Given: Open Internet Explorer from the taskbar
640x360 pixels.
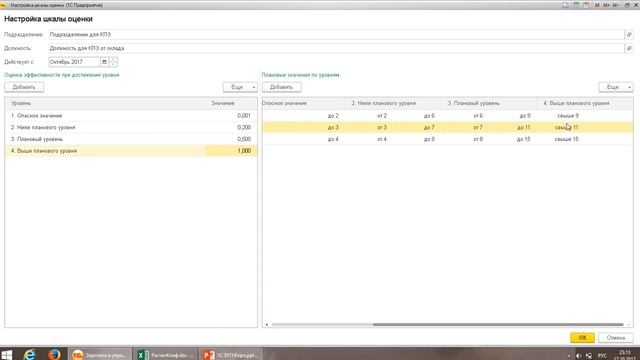Looking at the screenshot, I should (29, 354).
